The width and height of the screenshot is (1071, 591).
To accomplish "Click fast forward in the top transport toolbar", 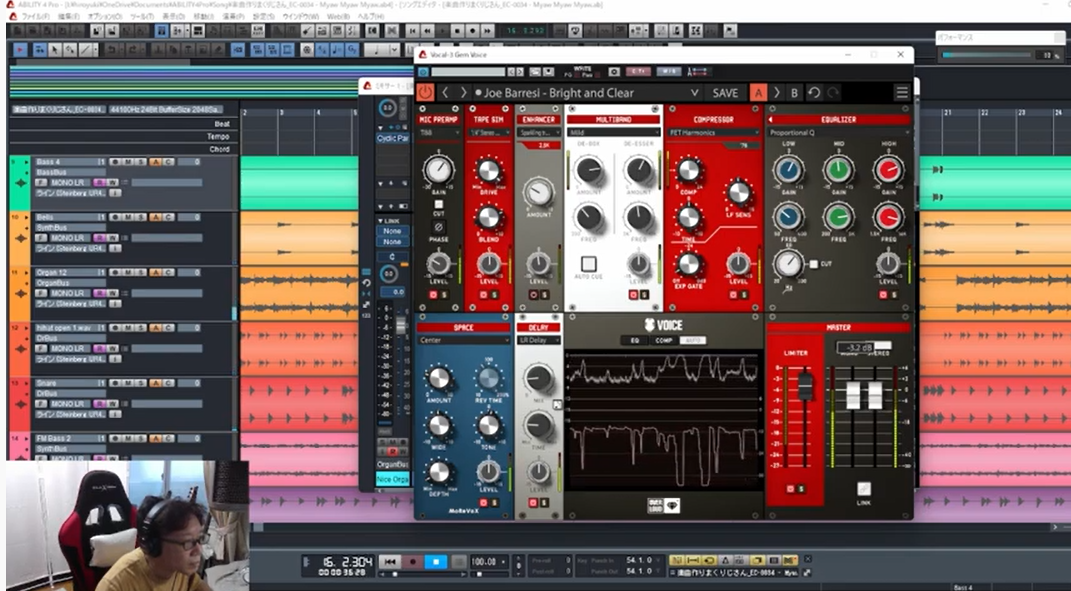I will tap(487, 31).
